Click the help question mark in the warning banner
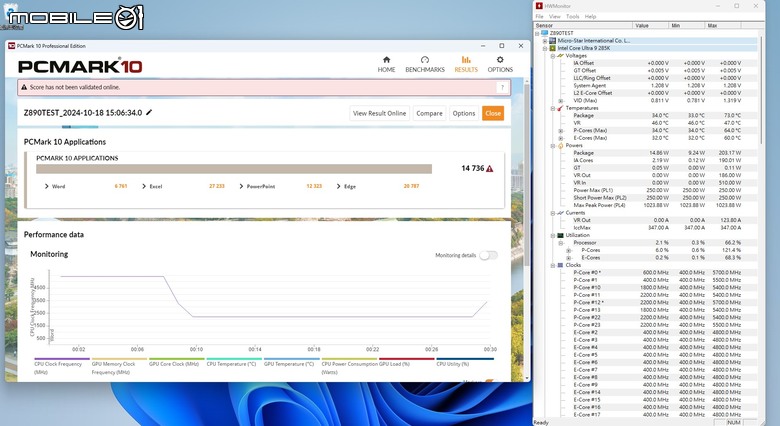 coord(502,88)
